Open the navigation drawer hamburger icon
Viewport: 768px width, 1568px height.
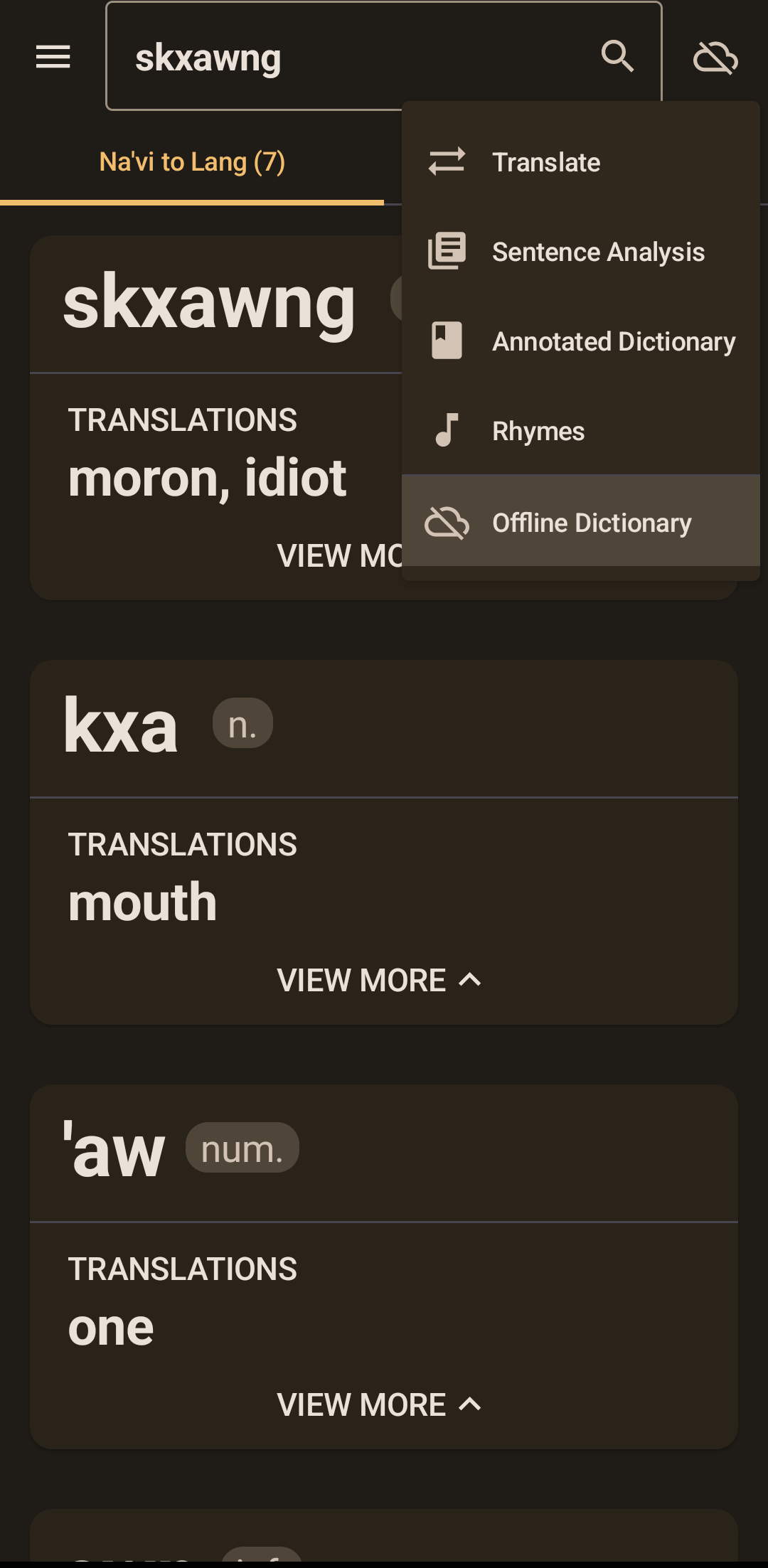pos(53,57)
